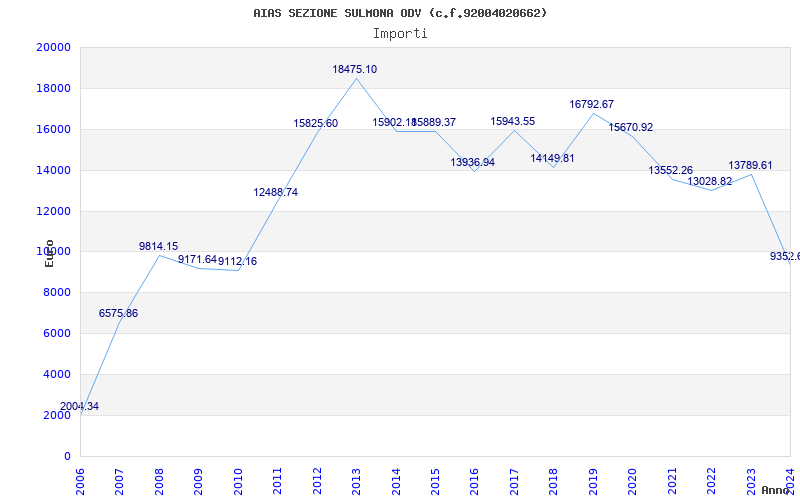Image resolution: width=800 pixels, height=500 pixels.
Task: Click the 2009 x-axis year label
Action: pos(198,481)
